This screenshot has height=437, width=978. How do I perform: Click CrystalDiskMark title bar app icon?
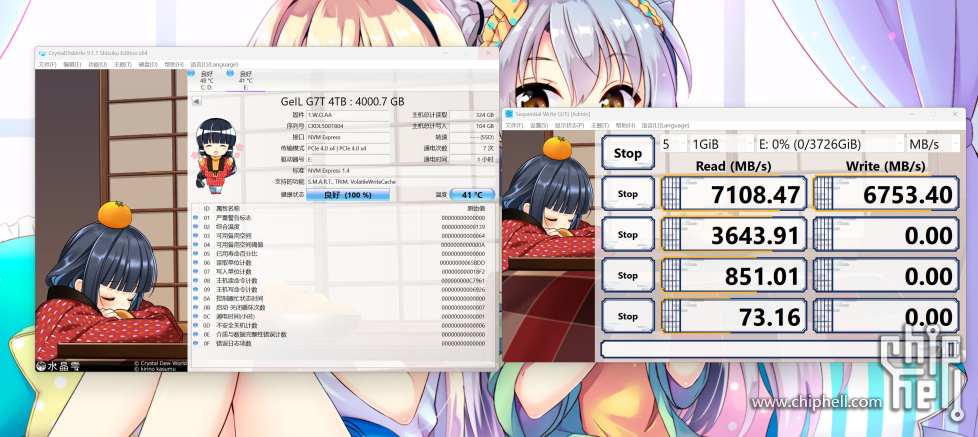[510, 114]
